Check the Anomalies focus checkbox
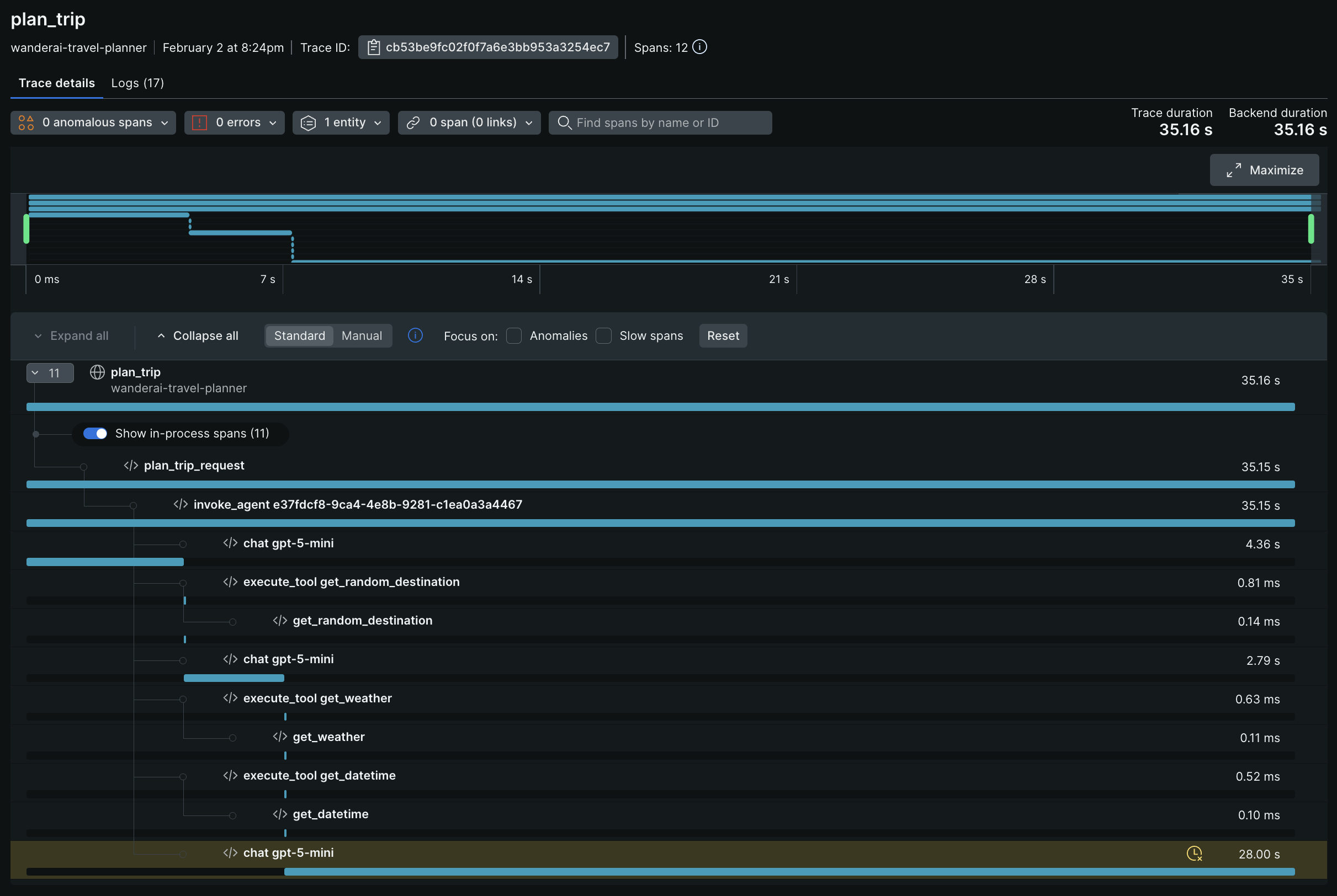Screen dimensions: 1337x896 [514, 336]
